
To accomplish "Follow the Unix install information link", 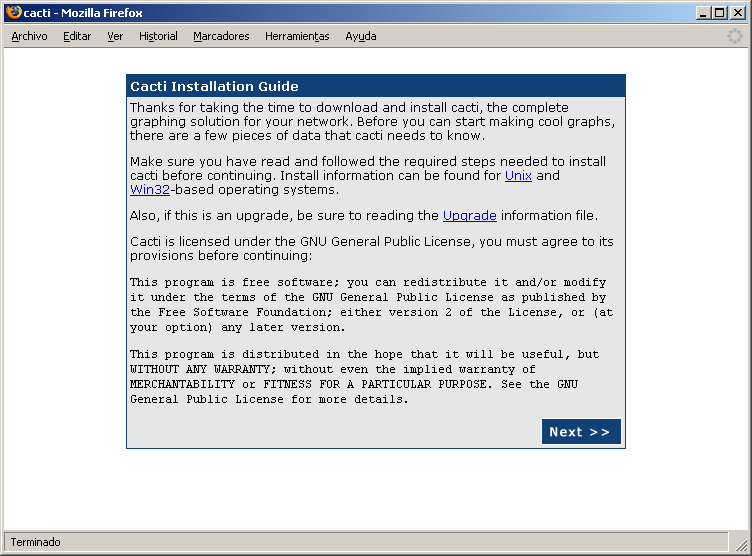I will pyautogui.click(x=518, y=176).
